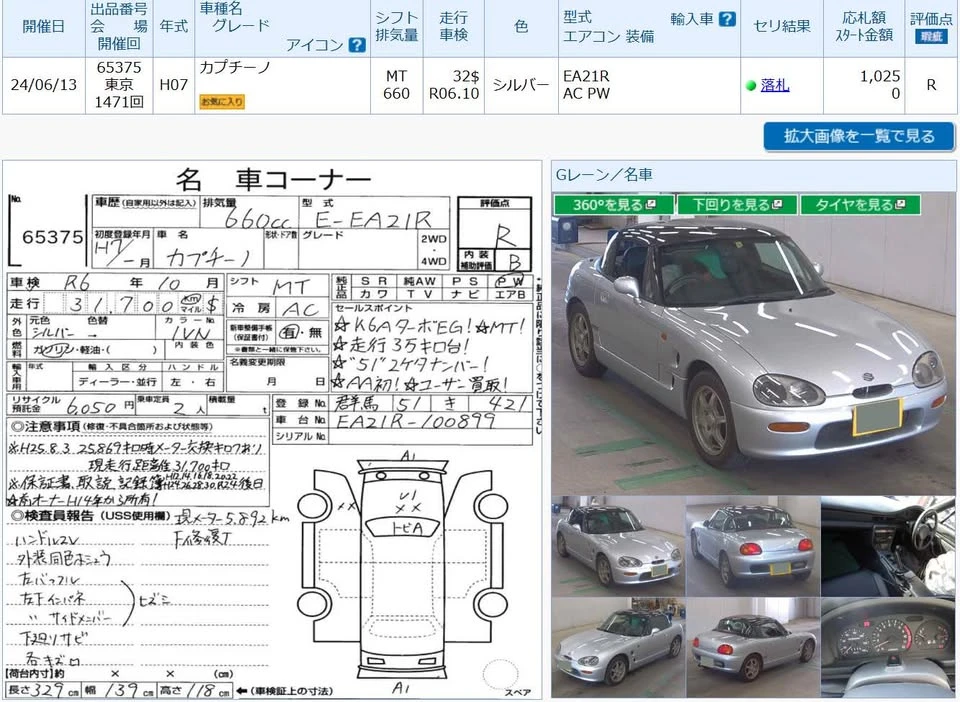Image resolution: width=960 pixels, height=702 pixels.
Task: Open the 下回りを見る underbody button
Action: [x=737, y=204]
